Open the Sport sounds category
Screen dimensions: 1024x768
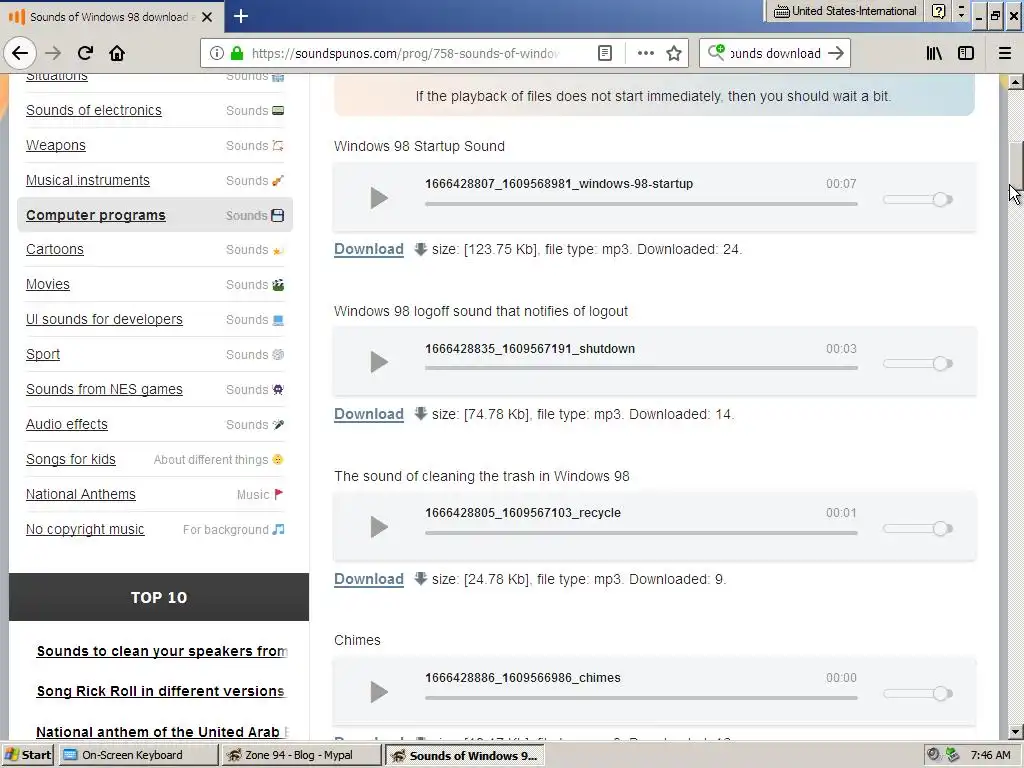(42, 355)
